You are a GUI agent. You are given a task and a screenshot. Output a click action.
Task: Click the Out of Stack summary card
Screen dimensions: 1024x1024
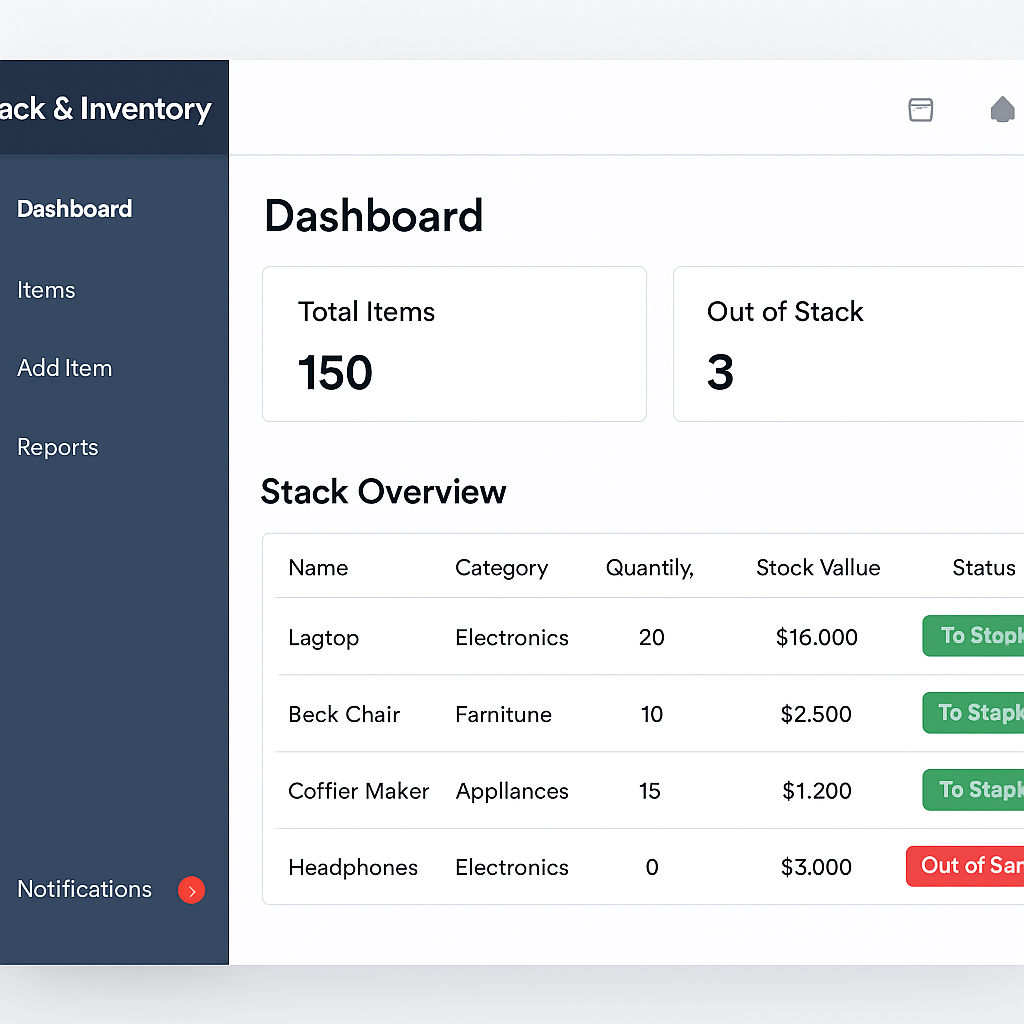[x=848, y=343]
